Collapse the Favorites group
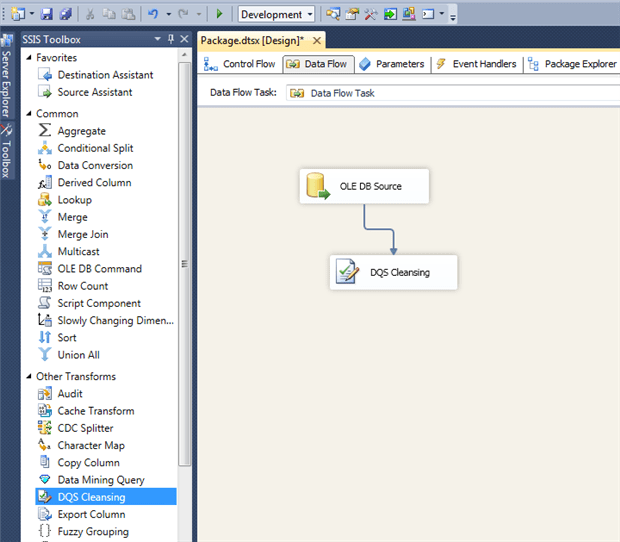This screenshot has height=542, width=620. point(28,58)
